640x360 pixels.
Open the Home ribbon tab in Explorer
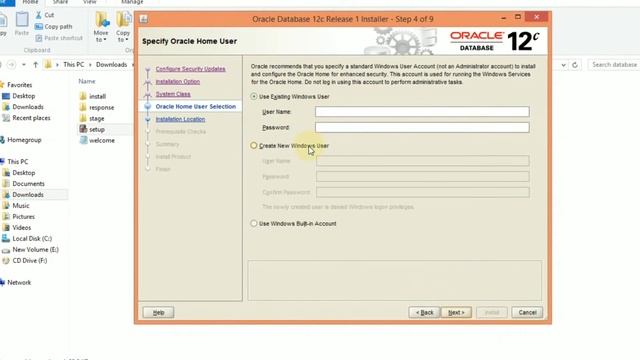[x=30, y=2]
